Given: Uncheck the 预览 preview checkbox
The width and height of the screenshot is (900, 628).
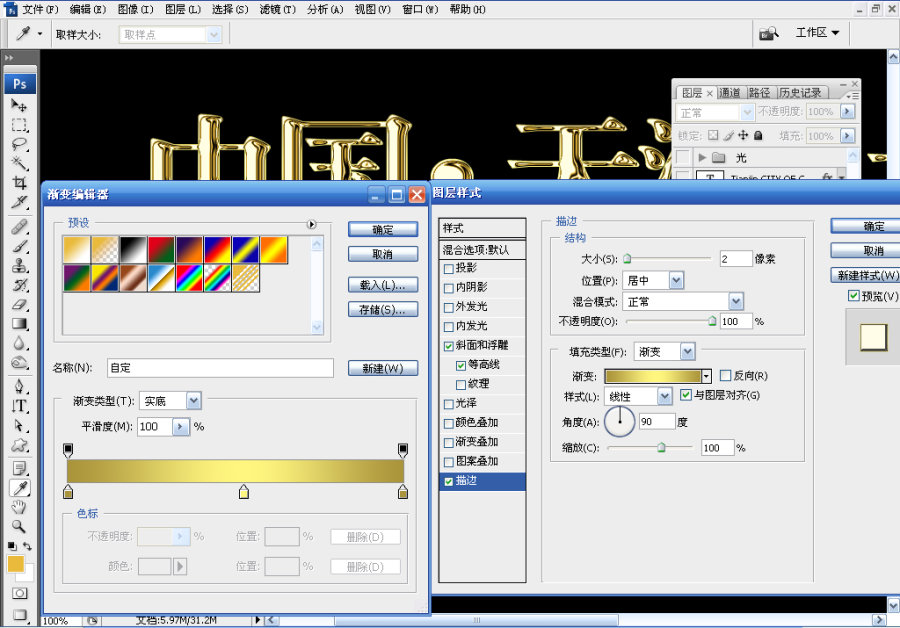Looking at the screenshot, I should tap(854, 296).
